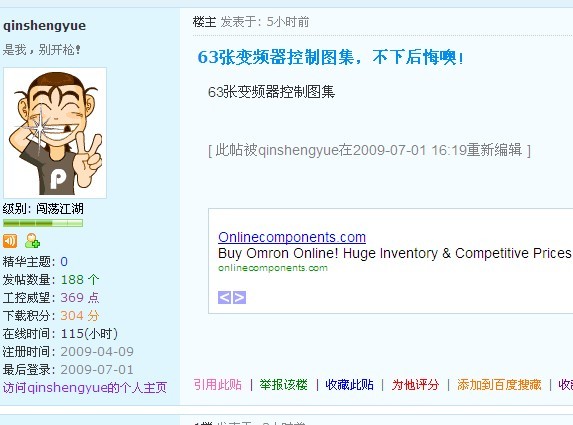Click the green onlinecomponents.com URL

[x=273, y=268]
